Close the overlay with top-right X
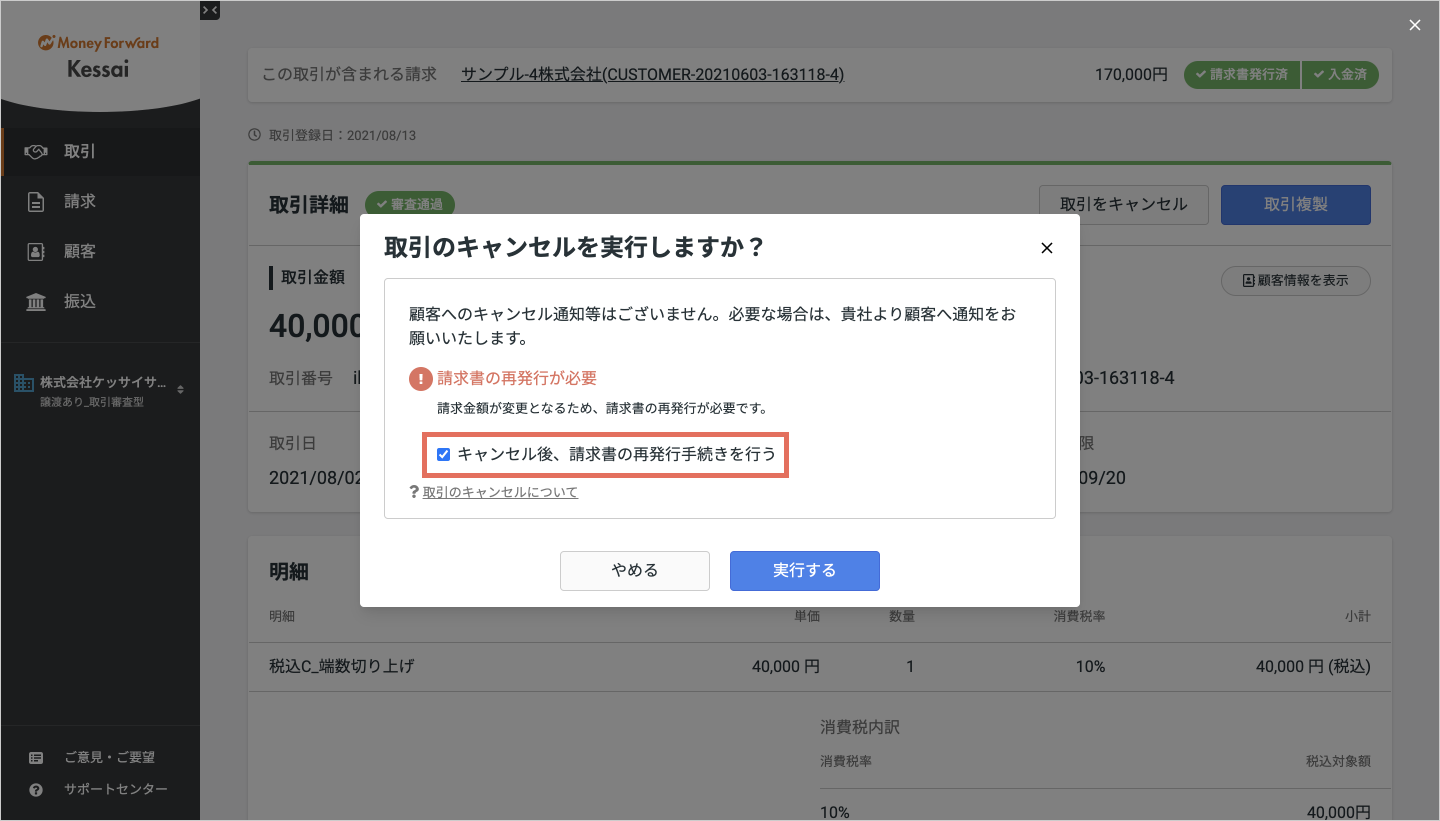The width and height of the screenshot is (1440, 821). [1415, 25]
